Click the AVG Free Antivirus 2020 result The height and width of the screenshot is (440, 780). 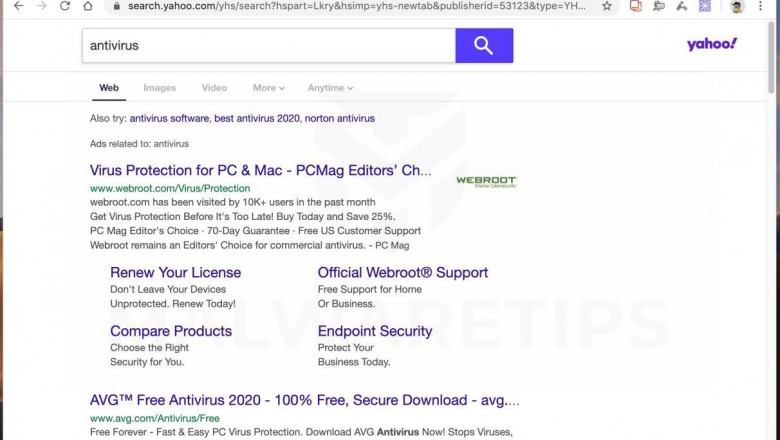304,400
